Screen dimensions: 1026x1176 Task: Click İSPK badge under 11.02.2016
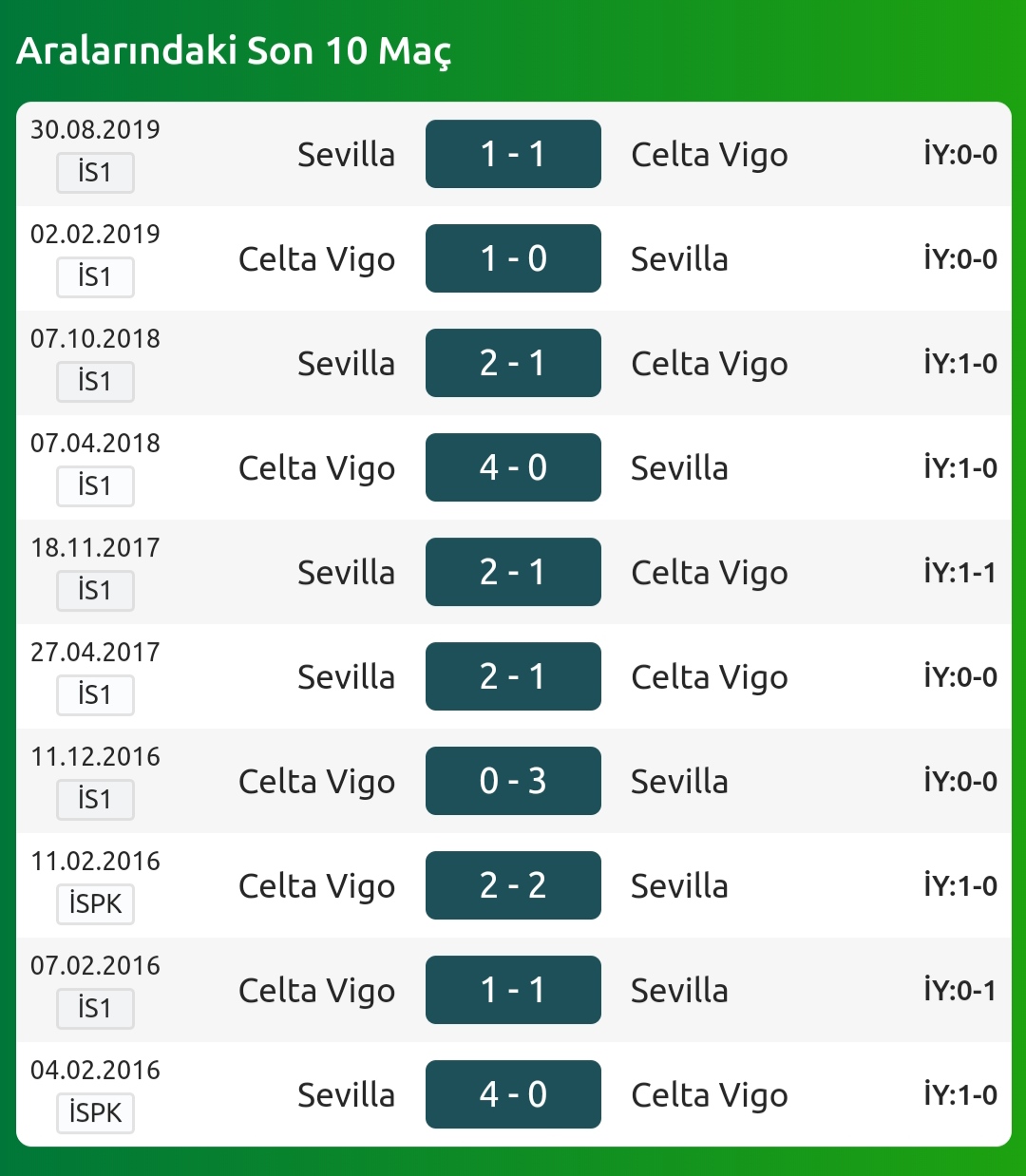95,904
